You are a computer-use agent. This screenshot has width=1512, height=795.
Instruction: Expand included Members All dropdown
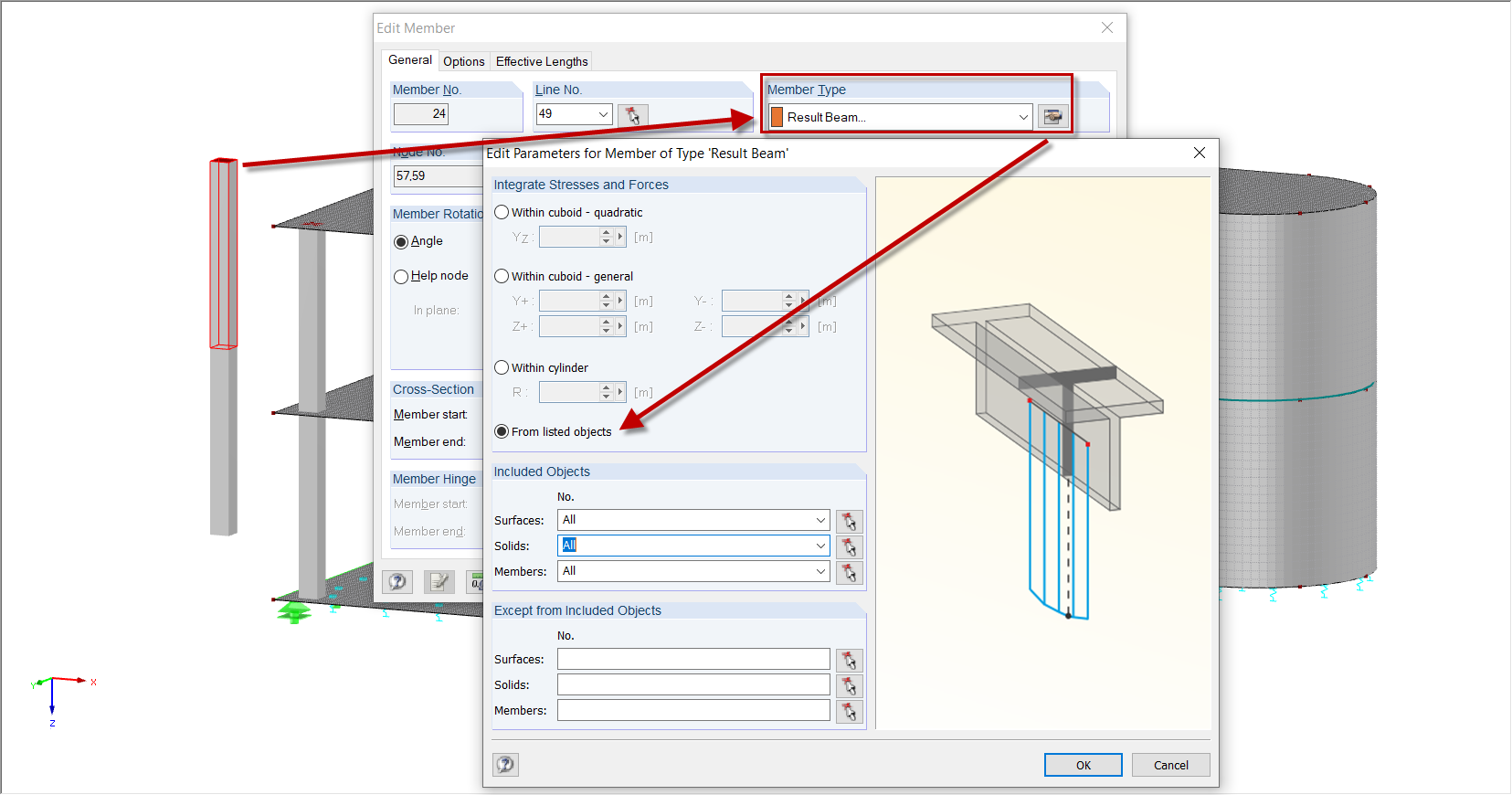tap(820, 571)
